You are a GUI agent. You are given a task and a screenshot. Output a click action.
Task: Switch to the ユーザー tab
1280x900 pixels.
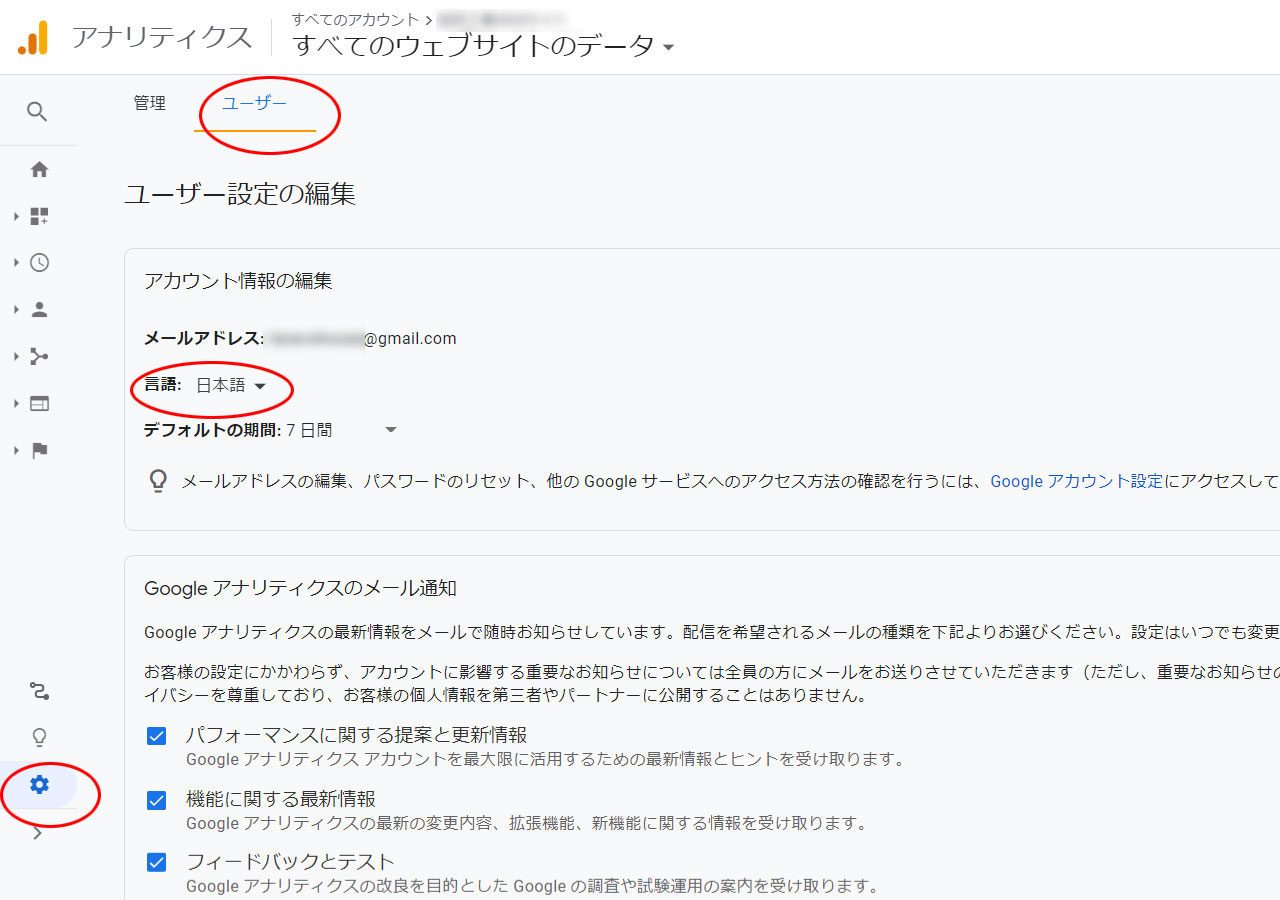(x=255, y=103)
